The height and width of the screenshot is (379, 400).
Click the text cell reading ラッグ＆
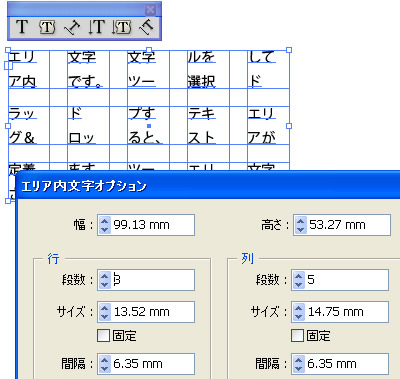point(29,125)
